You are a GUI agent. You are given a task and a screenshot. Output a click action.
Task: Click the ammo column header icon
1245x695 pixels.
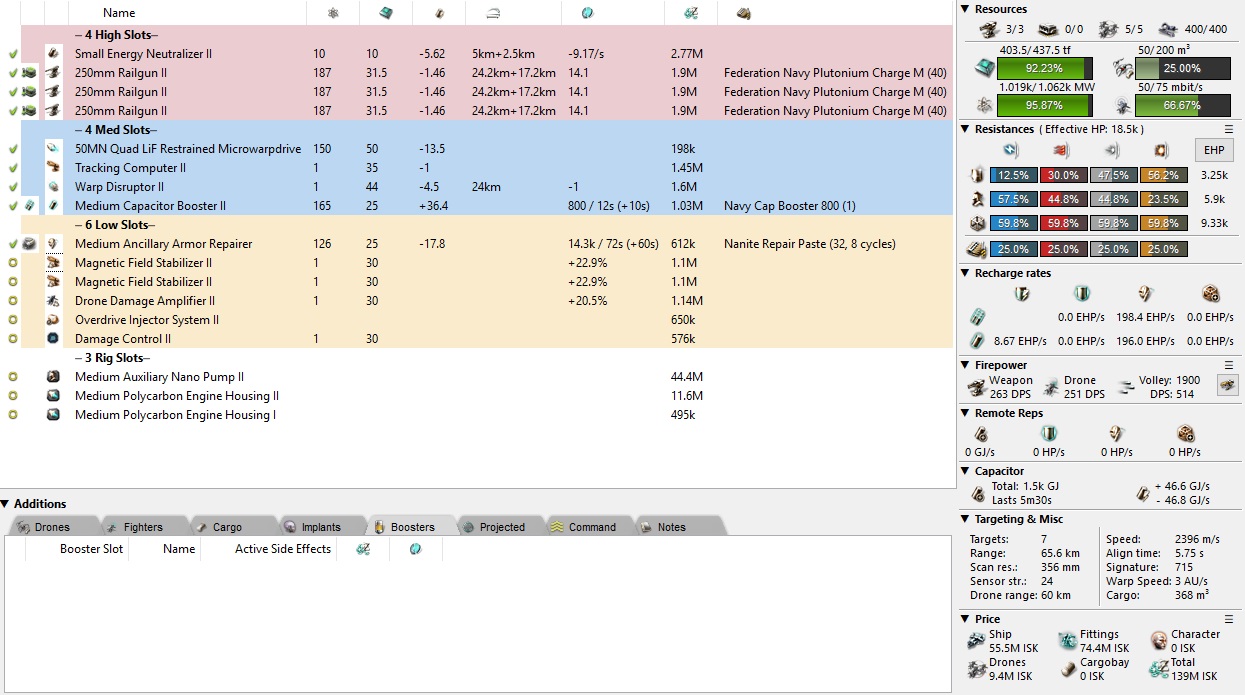(x=743, y=13)
